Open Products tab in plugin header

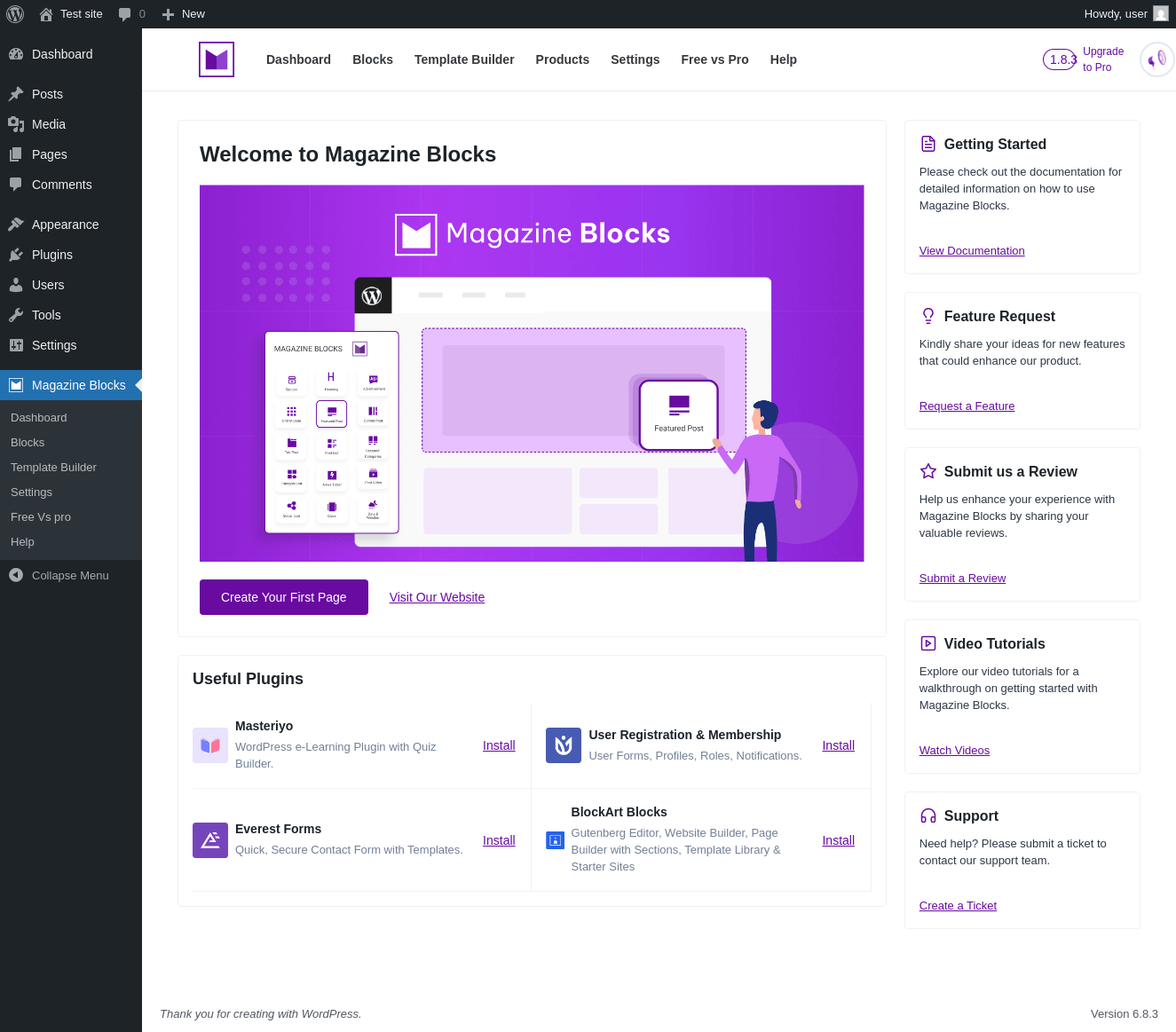click(x=563, y=59)
